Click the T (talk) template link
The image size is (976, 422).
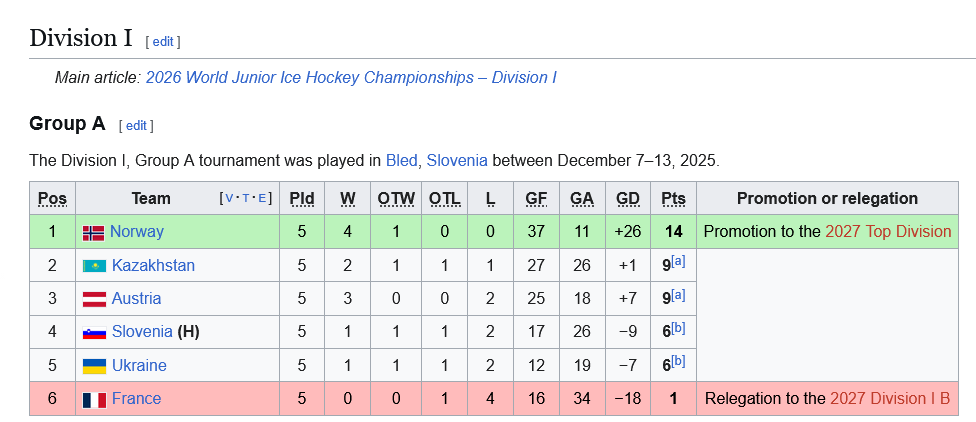click(x=247, y=198)
